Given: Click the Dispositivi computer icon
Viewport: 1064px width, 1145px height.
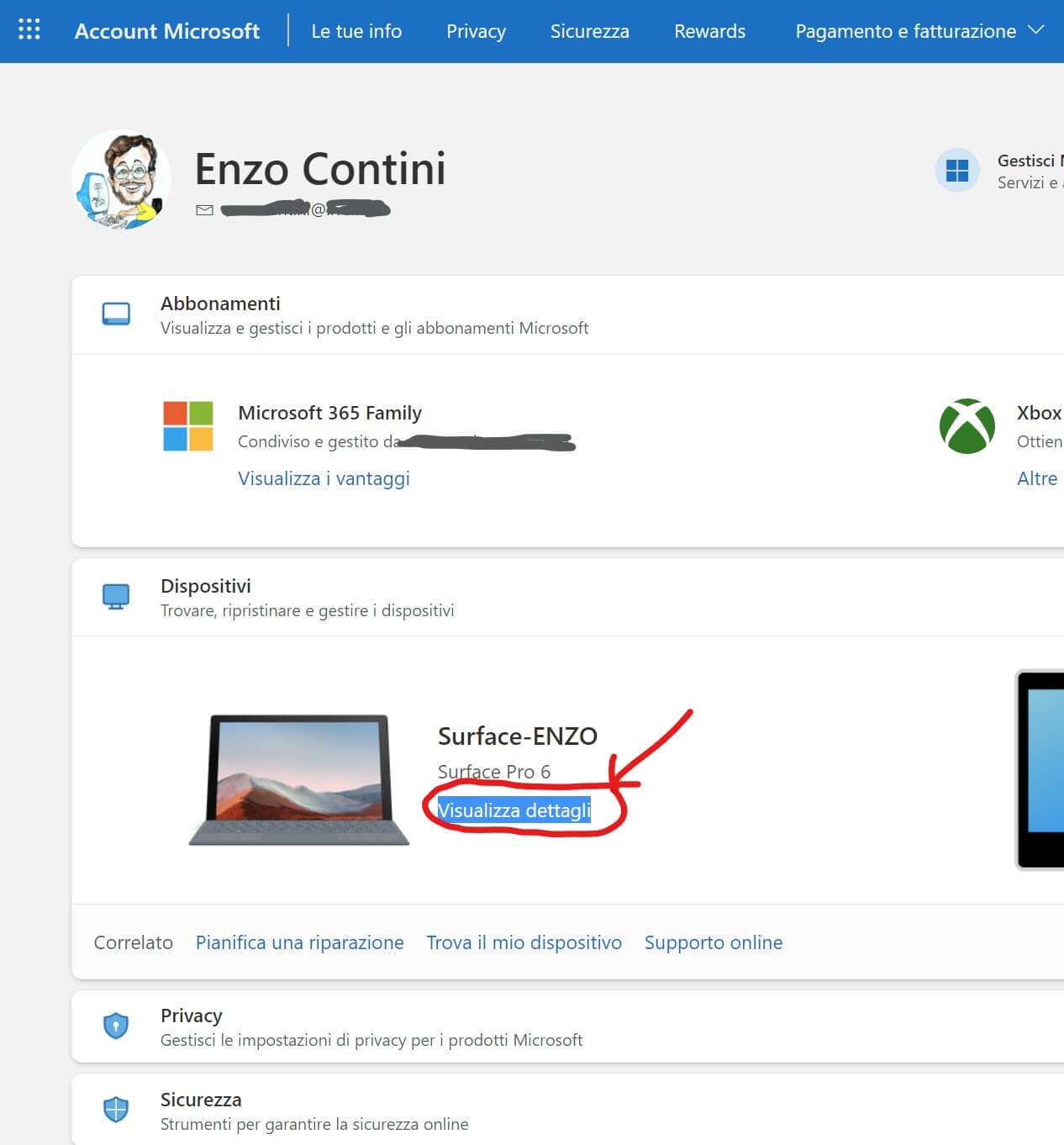Looking at the screenshot, I should coord(116,597).
